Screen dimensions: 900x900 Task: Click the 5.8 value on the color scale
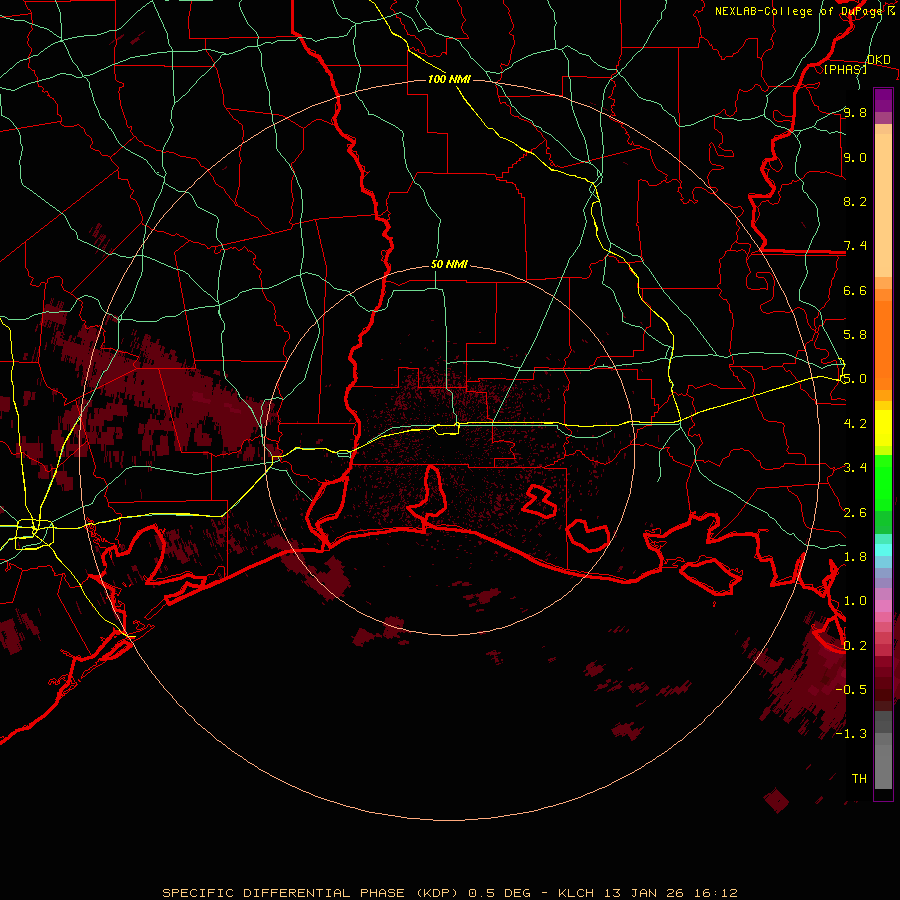pos(855,335)
